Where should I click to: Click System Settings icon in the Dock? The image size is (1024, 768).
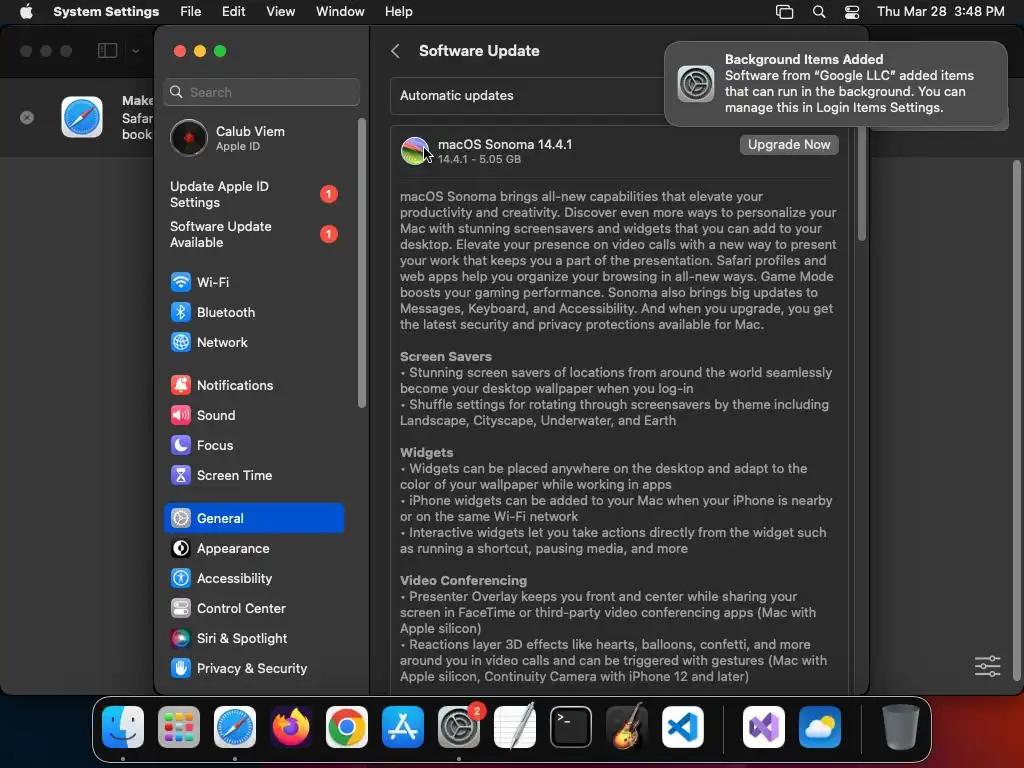pos(459,727)
